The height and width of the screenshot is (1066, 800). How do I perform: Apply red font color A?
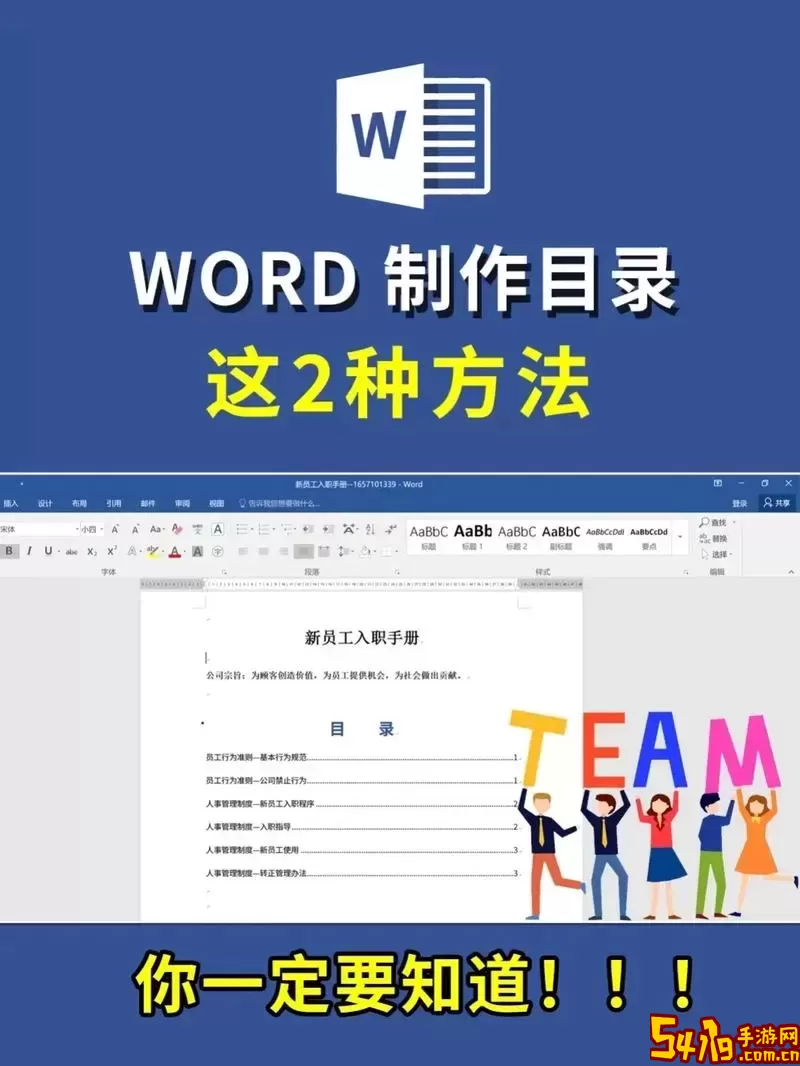click(x=175, y=551)
